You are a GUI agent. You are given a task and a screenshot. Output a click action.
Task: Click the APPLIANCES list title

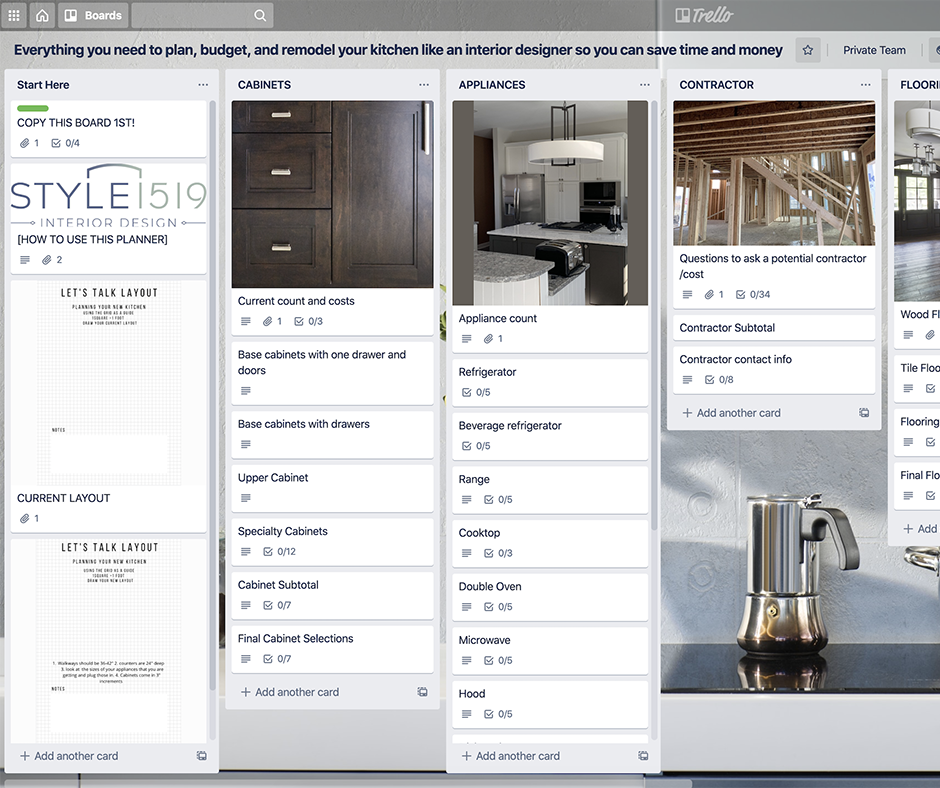coord(492,85)
